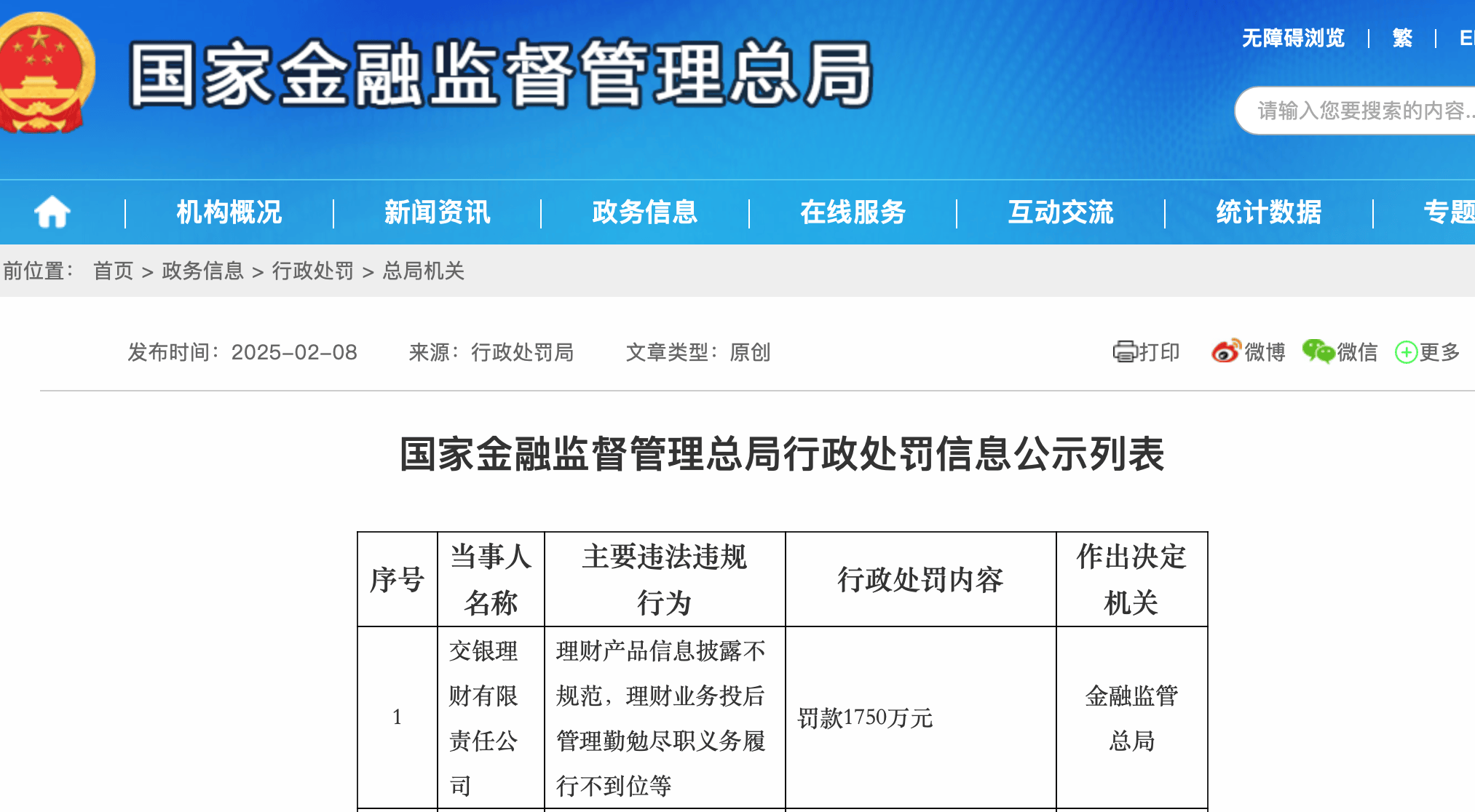This screenshot has width=1475, height=812.
Task: Click the article type 原创
Action: [x=750, y=353]
